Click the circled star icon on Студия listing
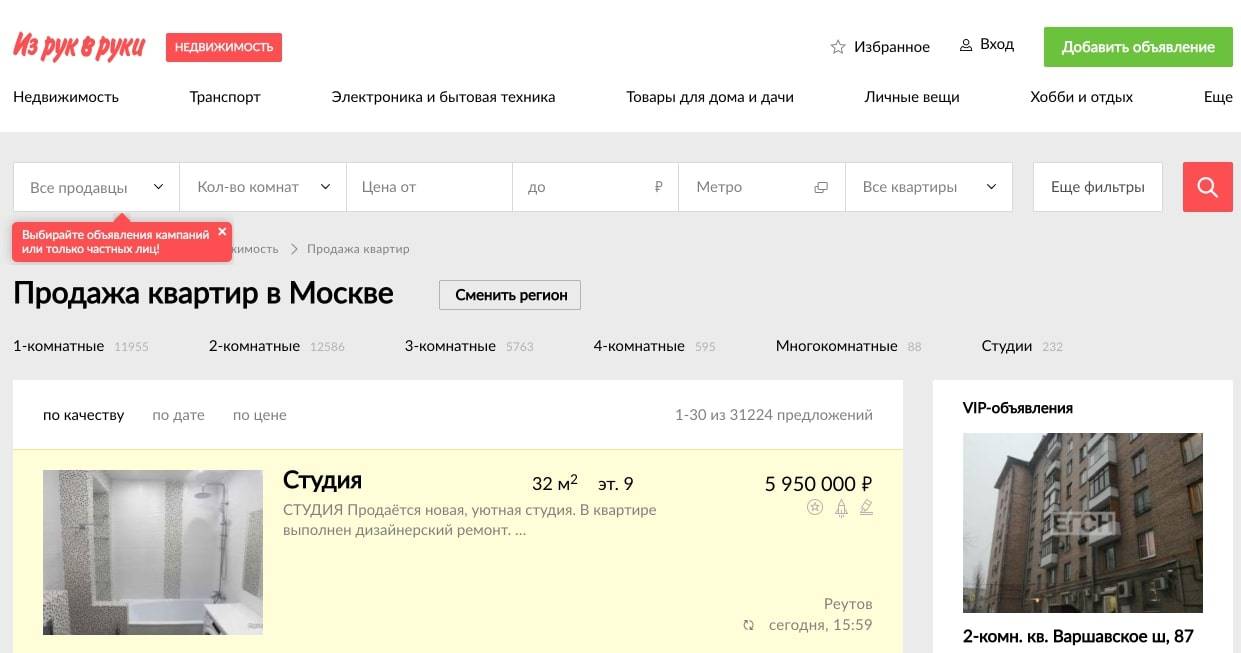The image size is (1241, 653). click(x=815, y=508)
